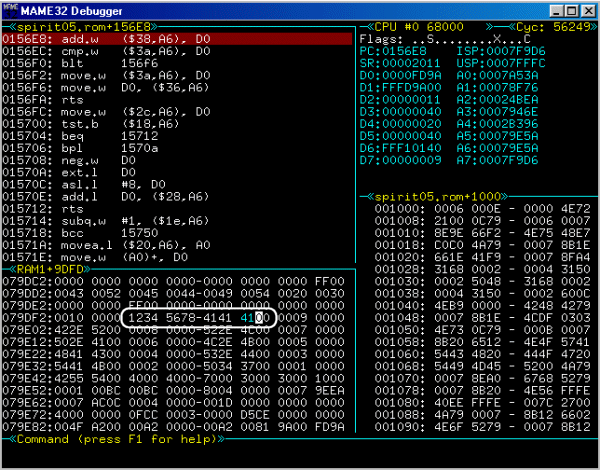The image size is (600, 470).
Task: Click the highlighted memory cursor byte in row 079DF2
Action: (257, 317)
